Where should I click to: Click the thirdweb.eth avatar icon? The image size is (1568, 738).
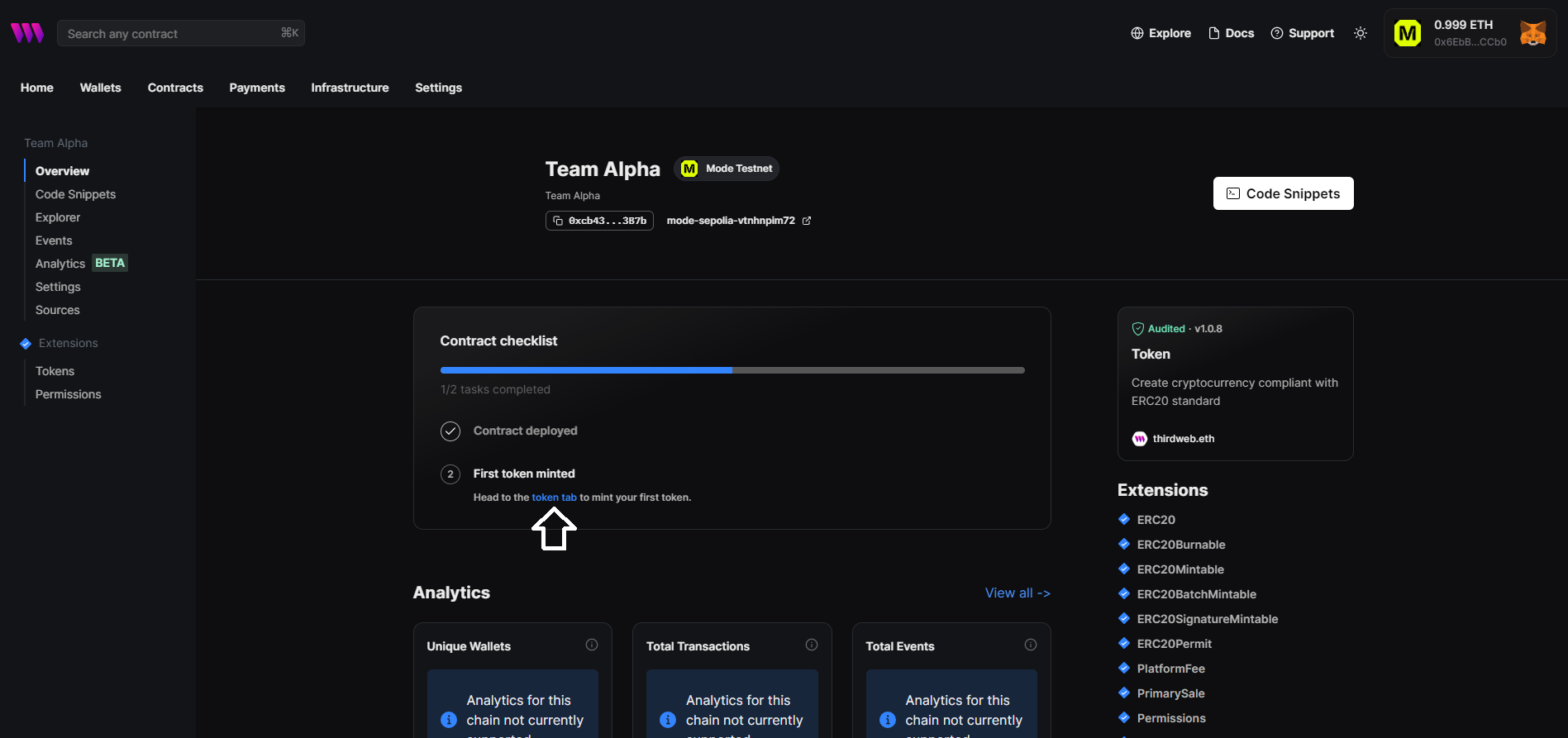(x=1140, y=439)
